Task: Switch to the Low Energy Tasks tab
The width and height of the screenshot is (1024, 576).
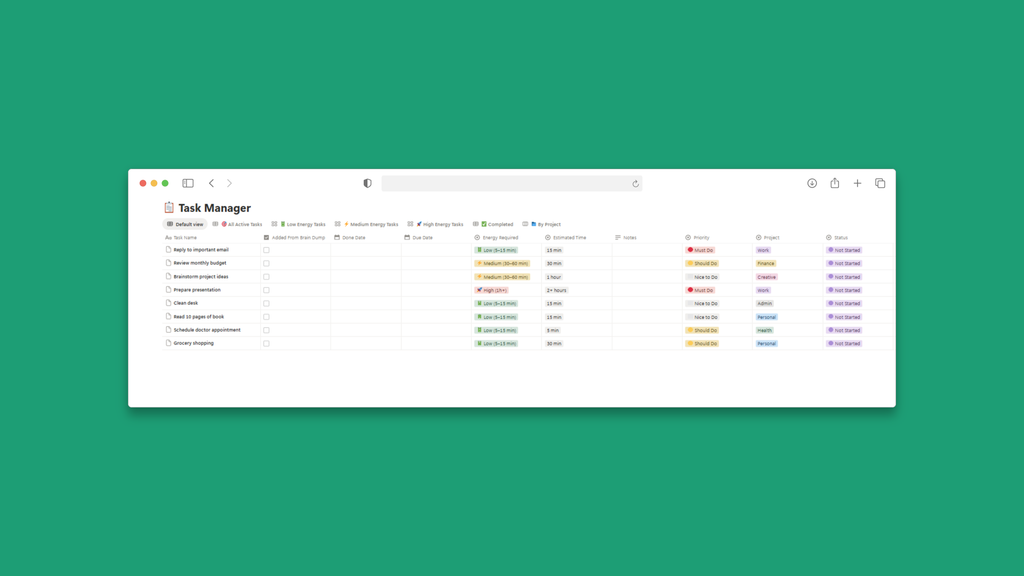Action: click(x=299, y=224)
